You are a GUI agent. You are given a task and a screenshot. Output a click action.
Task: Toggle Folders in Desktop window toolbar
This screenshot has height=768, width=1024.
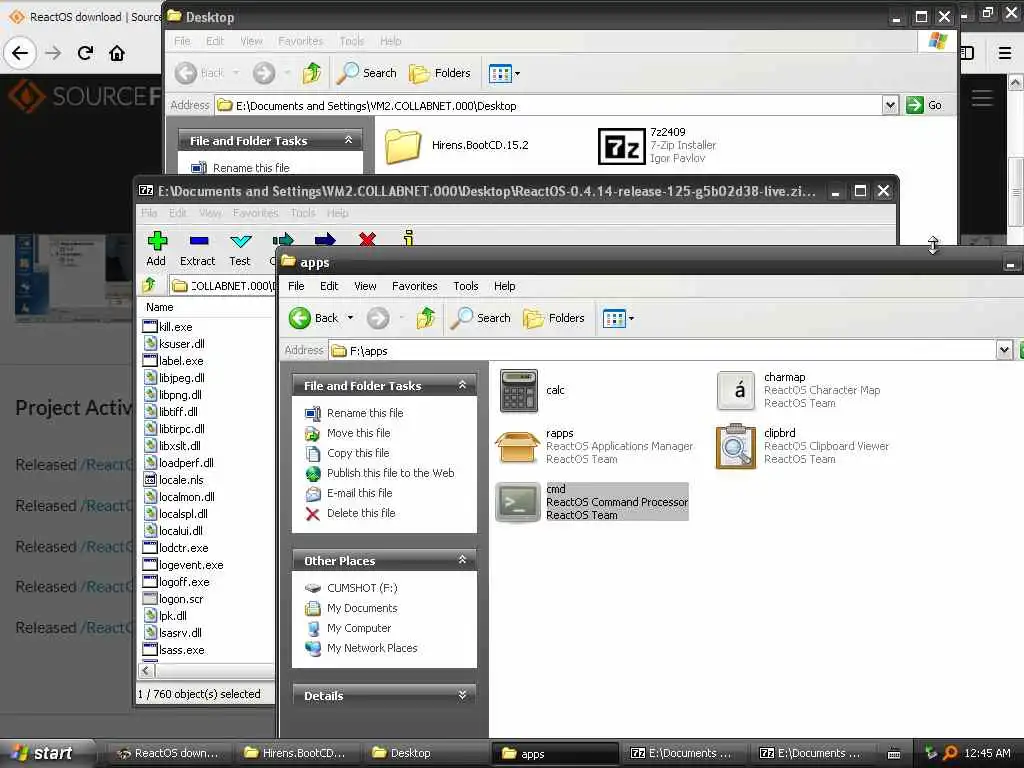click(440, 73)
